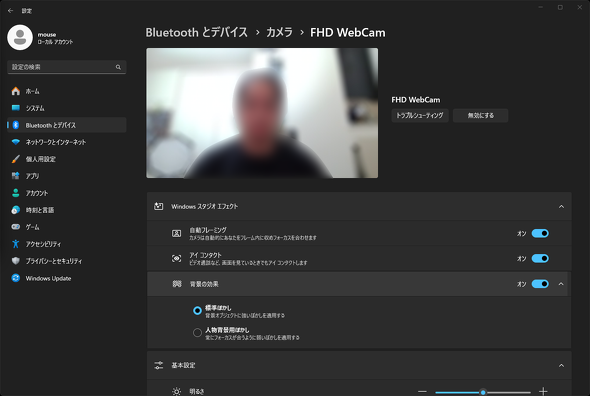Click the Gaming (ゲーム) controller icon
Viewport: 590px width, 396px height.
(15, 227)
